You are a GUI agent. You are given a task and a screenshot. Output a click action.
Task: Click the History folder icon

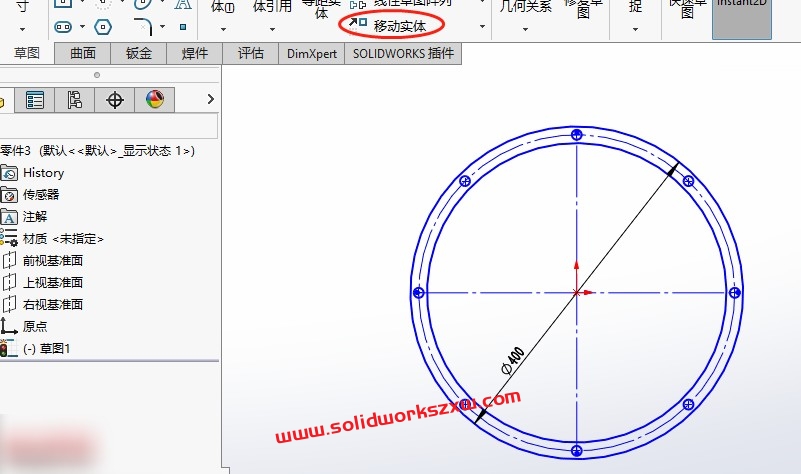[9, 173]
